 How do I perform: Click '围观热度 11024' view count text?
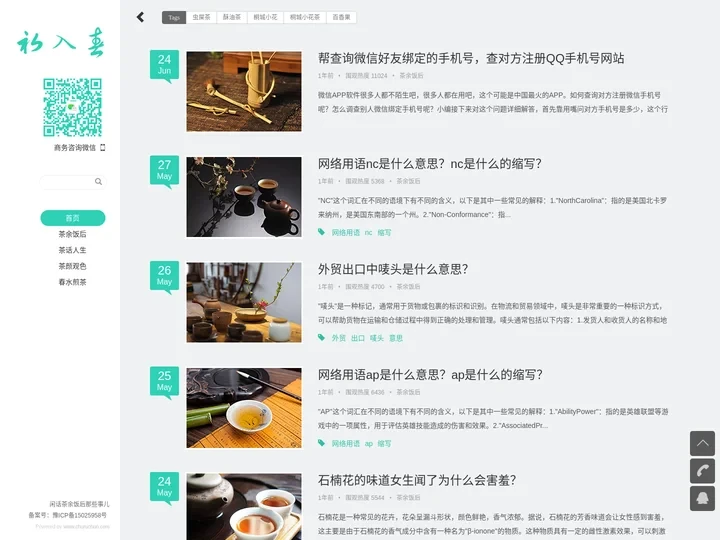[x=366, y=75]
